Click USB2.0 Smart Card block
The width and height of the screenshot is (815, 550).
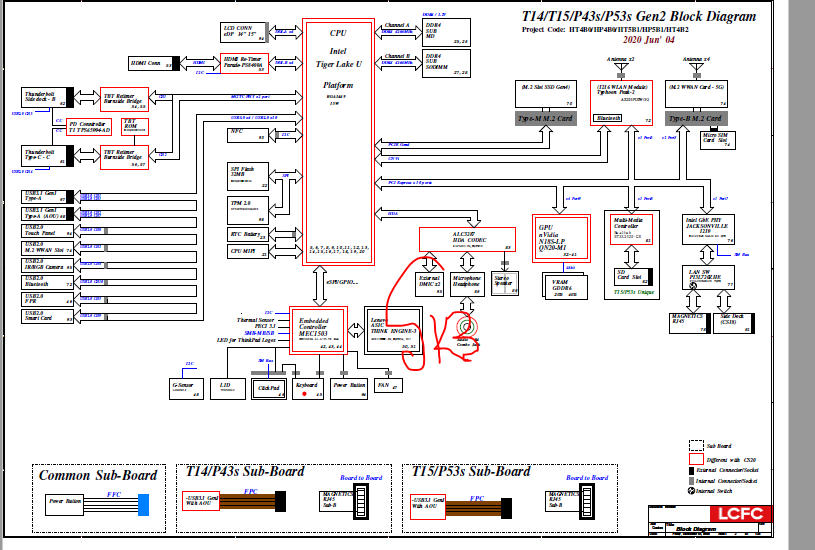click(47, 316)
